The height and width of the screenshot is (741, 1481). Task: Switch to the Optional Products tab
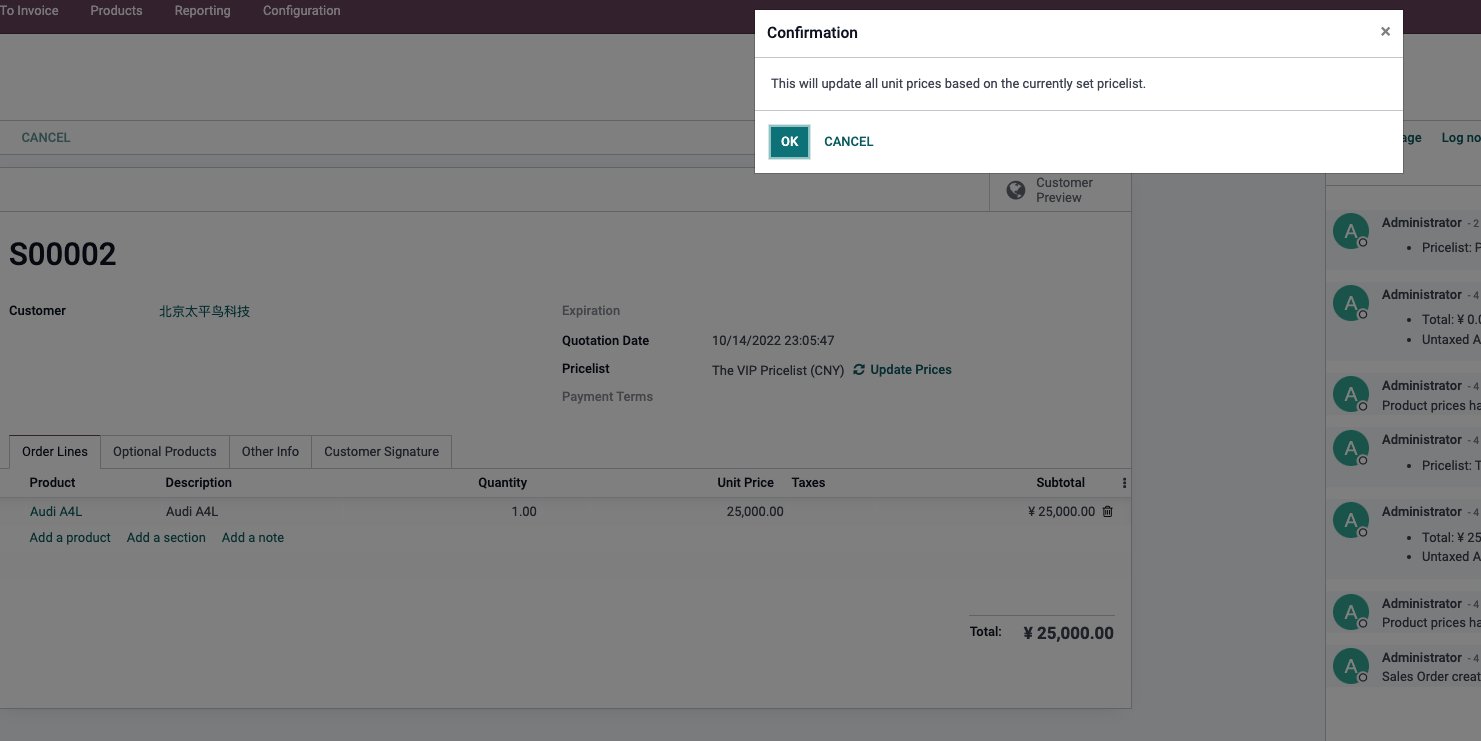coord(165,452)
